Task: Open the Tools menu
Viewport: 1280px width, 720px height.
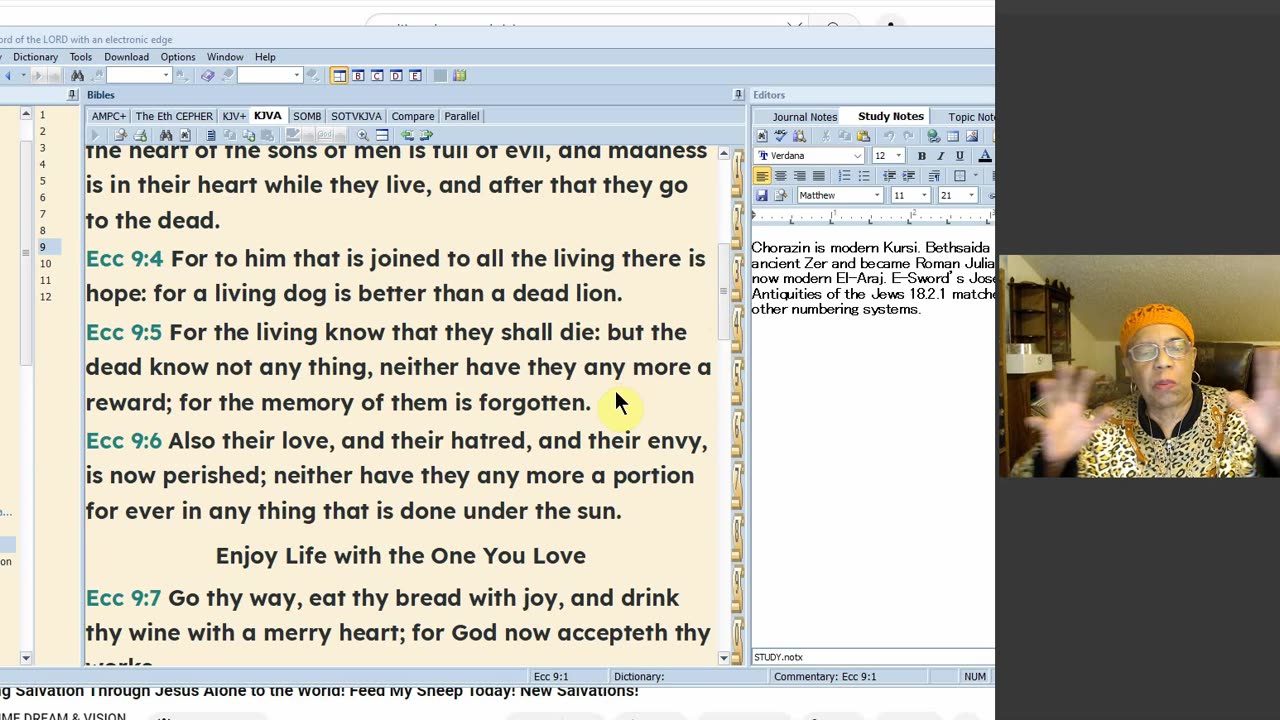Action: point(81,57)
